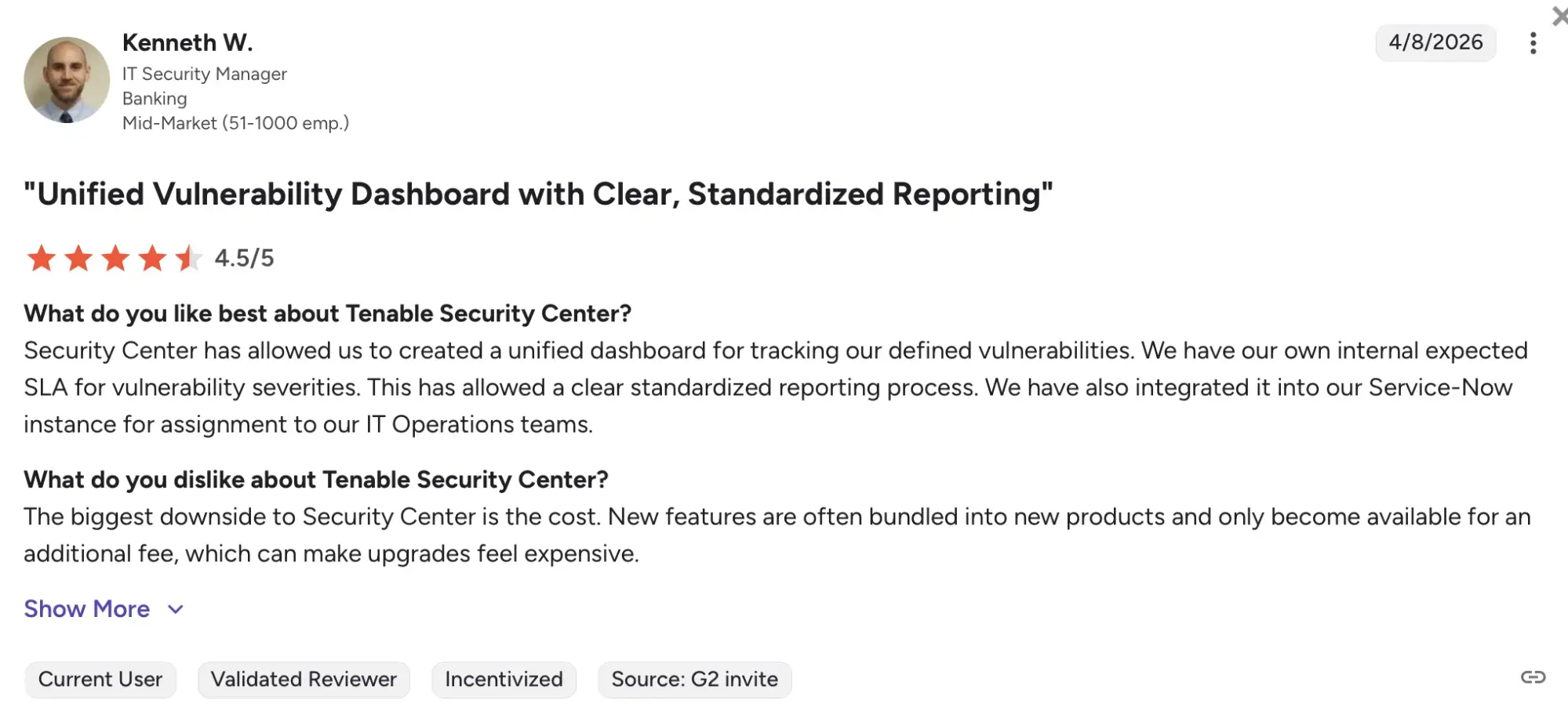Close the review panel with the X
The image size is (1568, 715).
click(1559, 16)
